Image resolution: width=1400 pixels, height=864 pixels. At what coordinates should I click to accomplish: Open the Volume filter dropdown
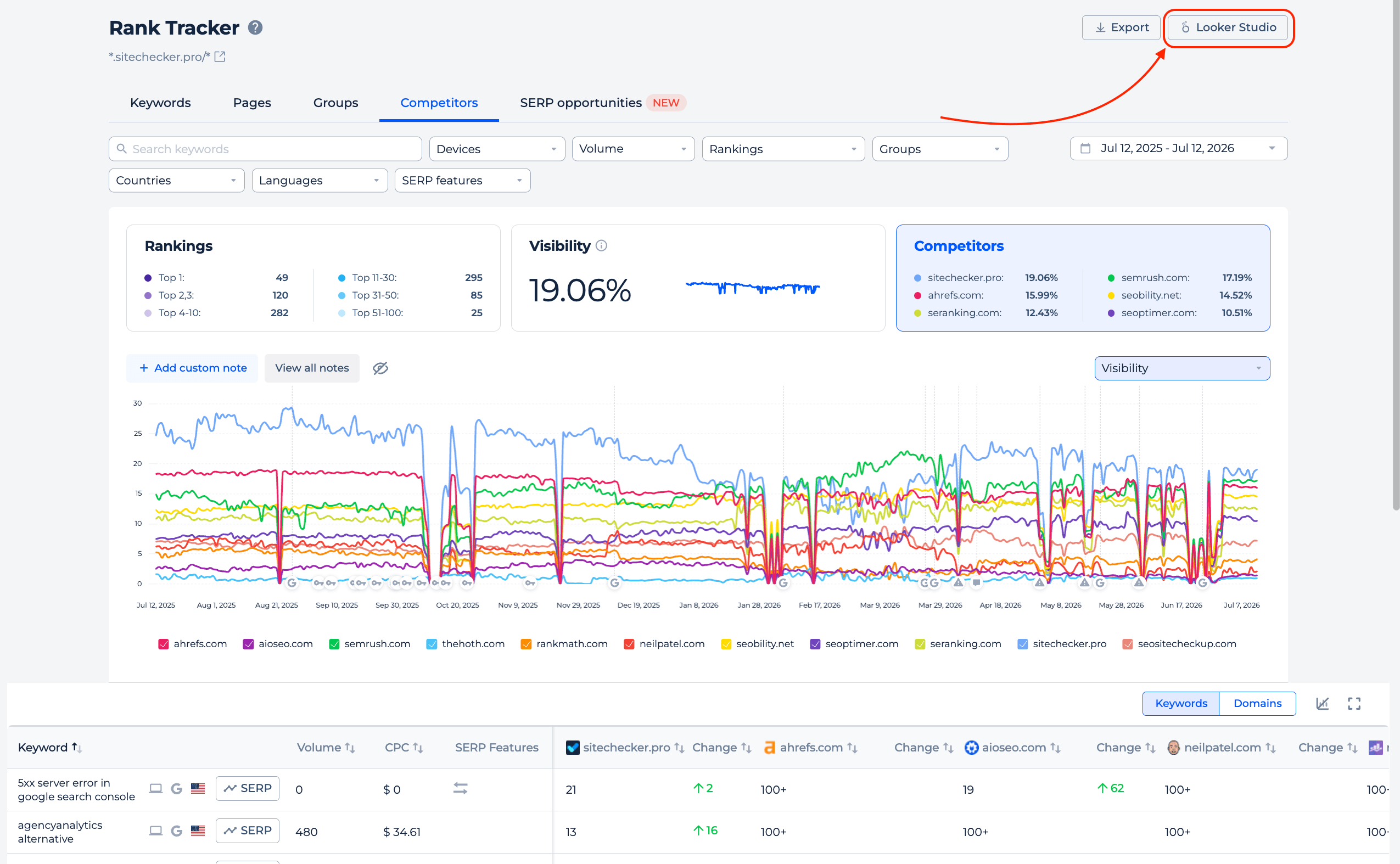click(x=632, y=149)
